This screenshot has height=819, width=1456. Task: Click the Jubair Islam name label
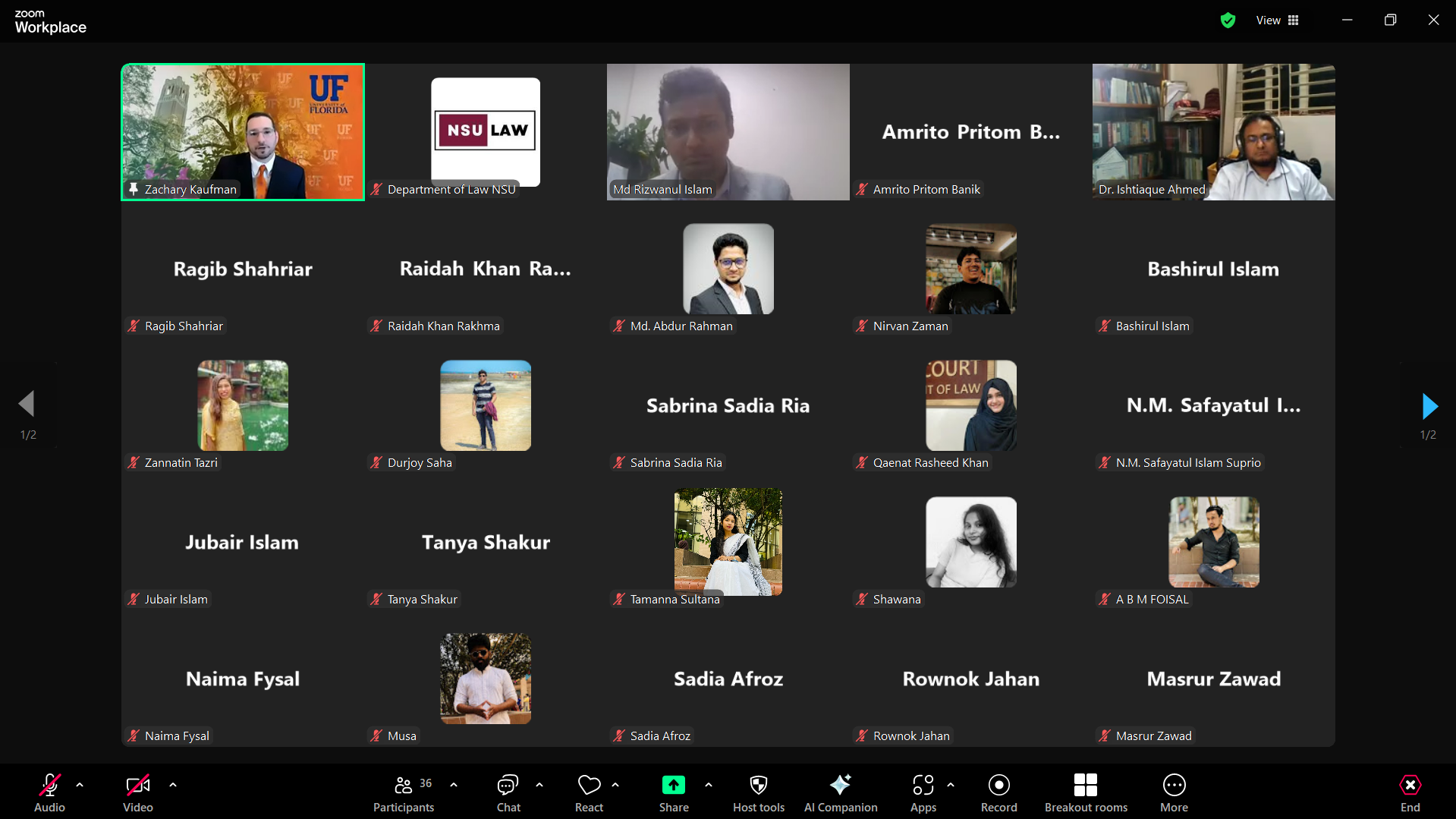point(176,599)
